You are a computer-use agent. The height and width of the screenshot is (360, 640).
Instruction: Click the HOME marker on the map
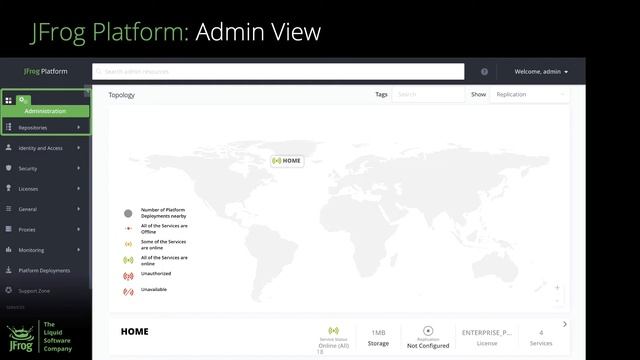point(287,161)
